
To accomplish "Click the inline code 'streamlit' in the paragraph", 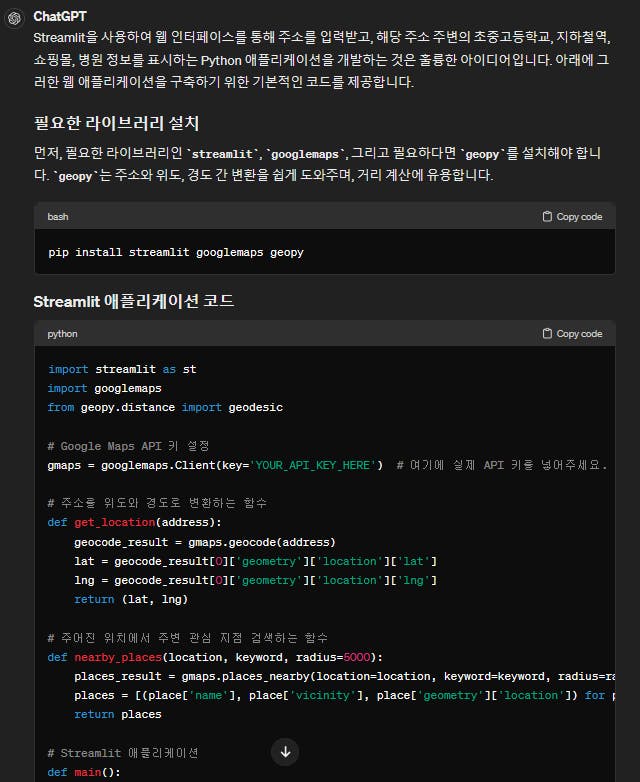I will [x=222, y=154].
